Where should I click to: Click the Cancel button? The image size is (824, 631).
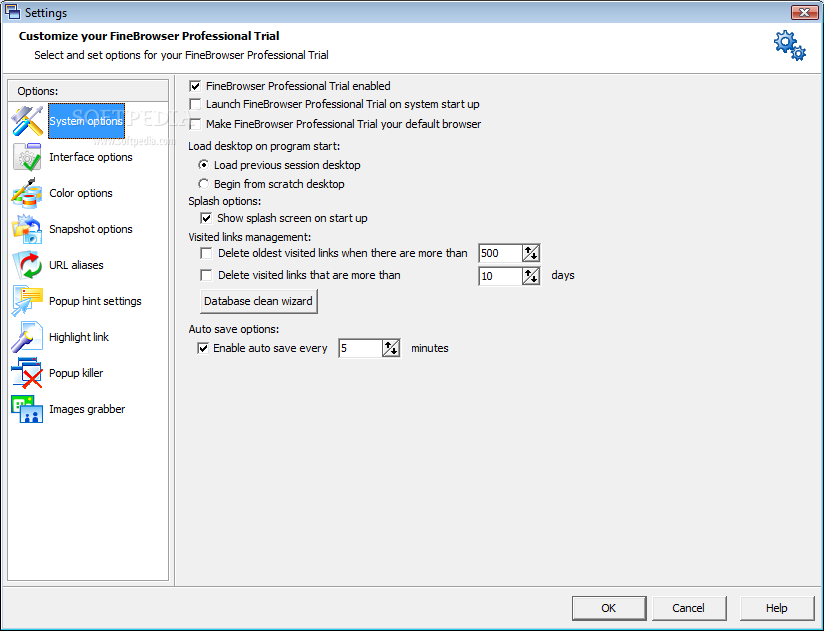[688, 608]
